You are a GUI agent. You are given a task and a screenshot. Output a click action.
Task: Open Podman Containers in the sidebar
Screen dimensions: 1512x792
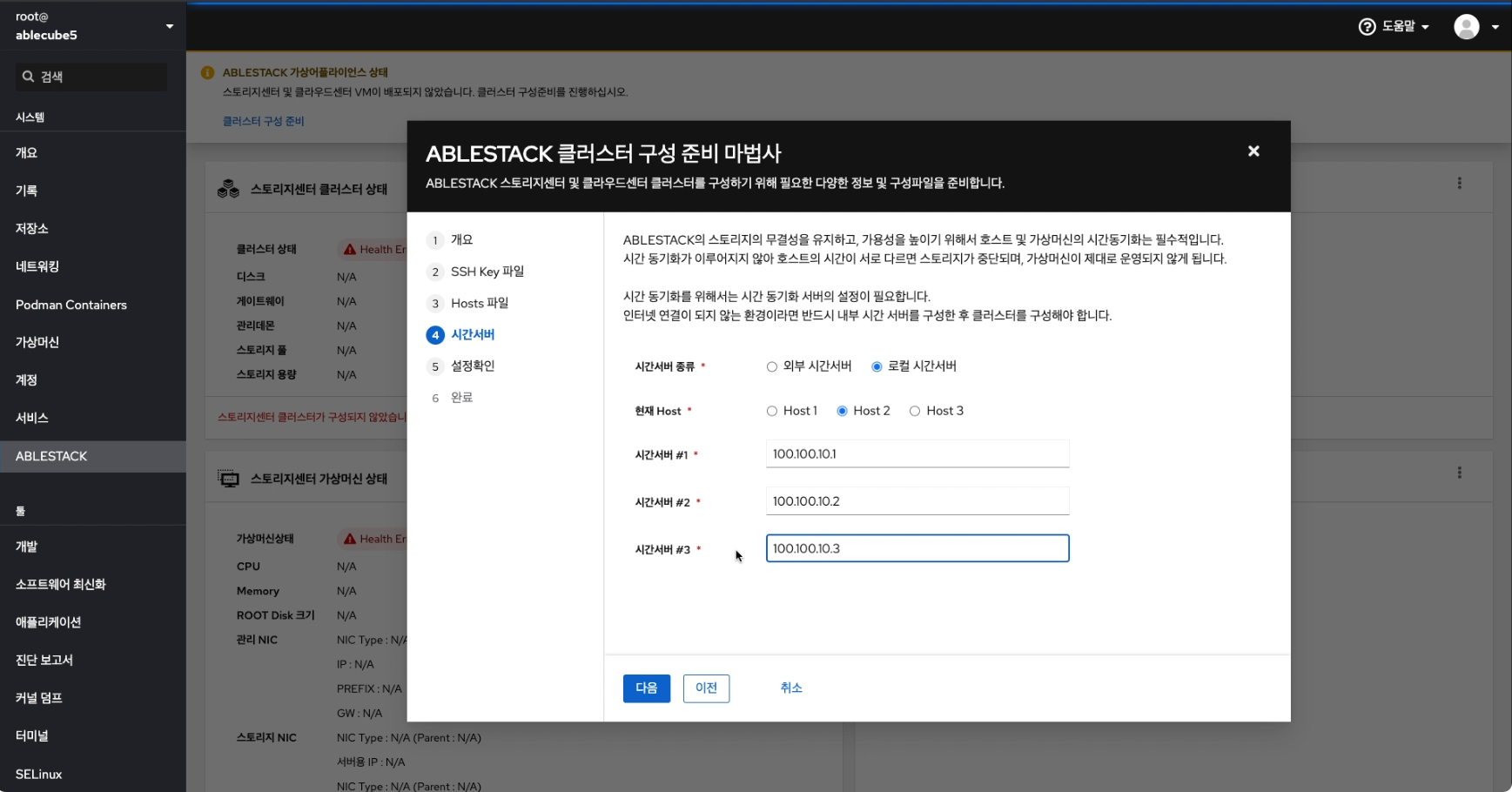tap(93, 305)
